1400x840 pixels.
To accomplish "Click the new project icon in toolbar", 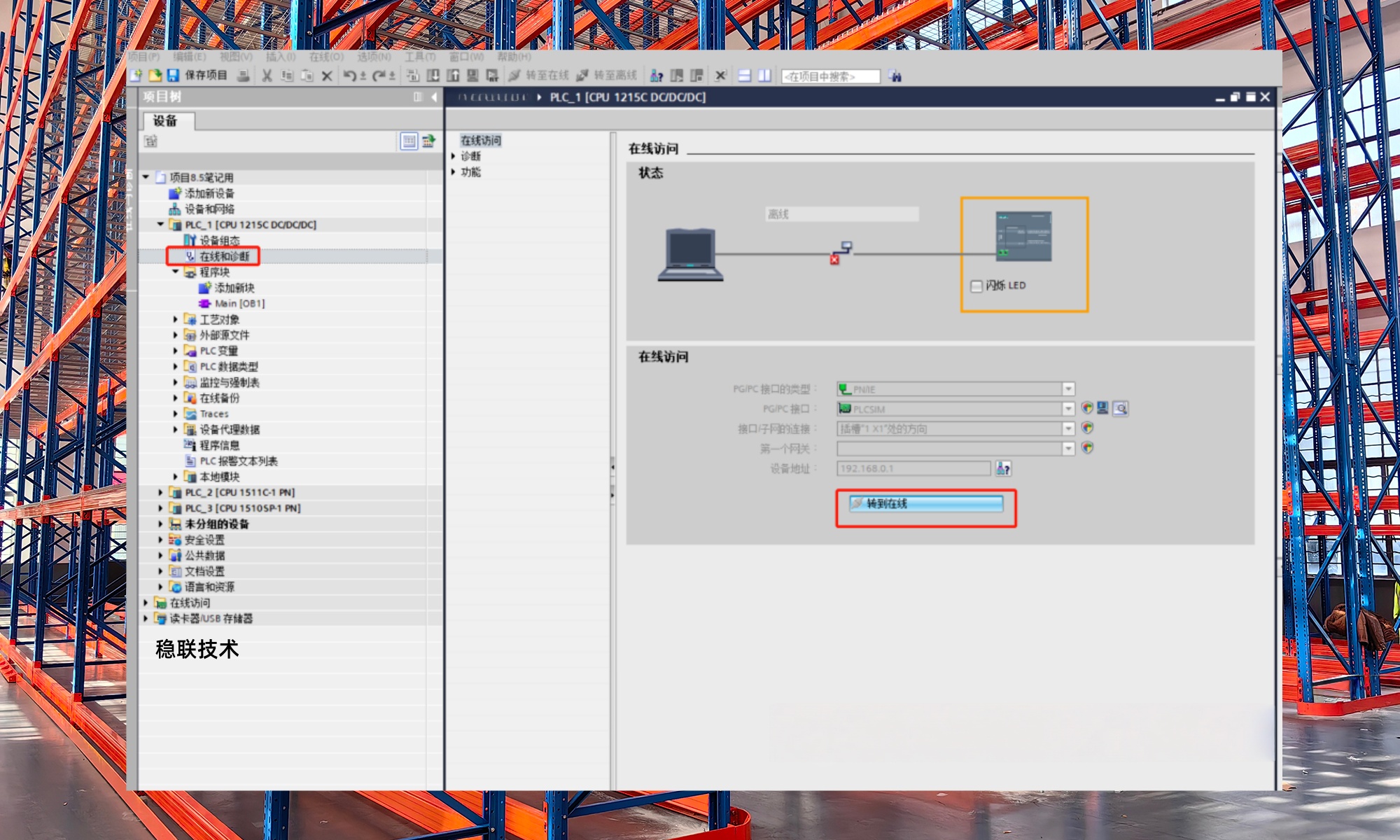I will tap(136, 75).
